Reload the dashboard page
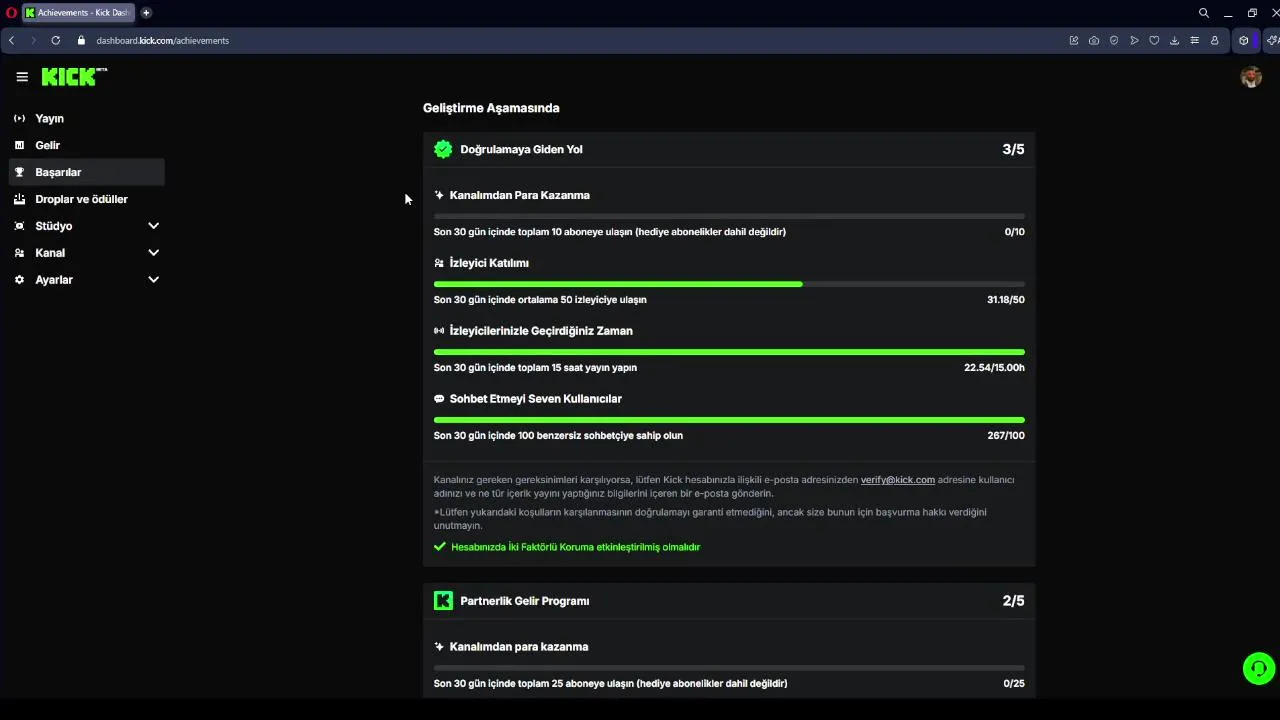 pos(56,41)
